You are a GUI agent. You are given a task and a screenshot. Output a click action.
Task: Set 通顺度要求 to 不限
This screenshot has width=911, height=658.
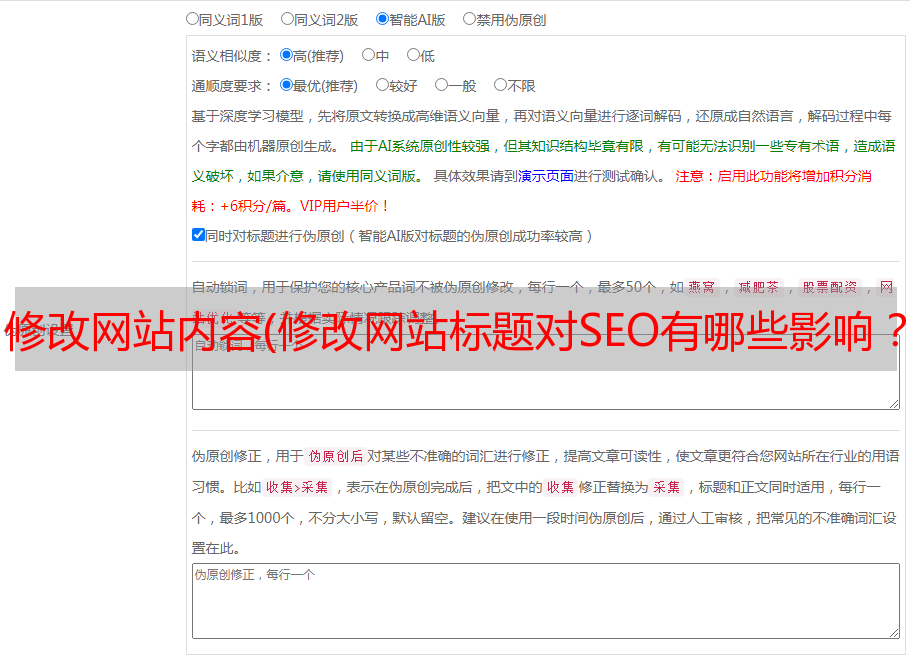tap(500, 85)
